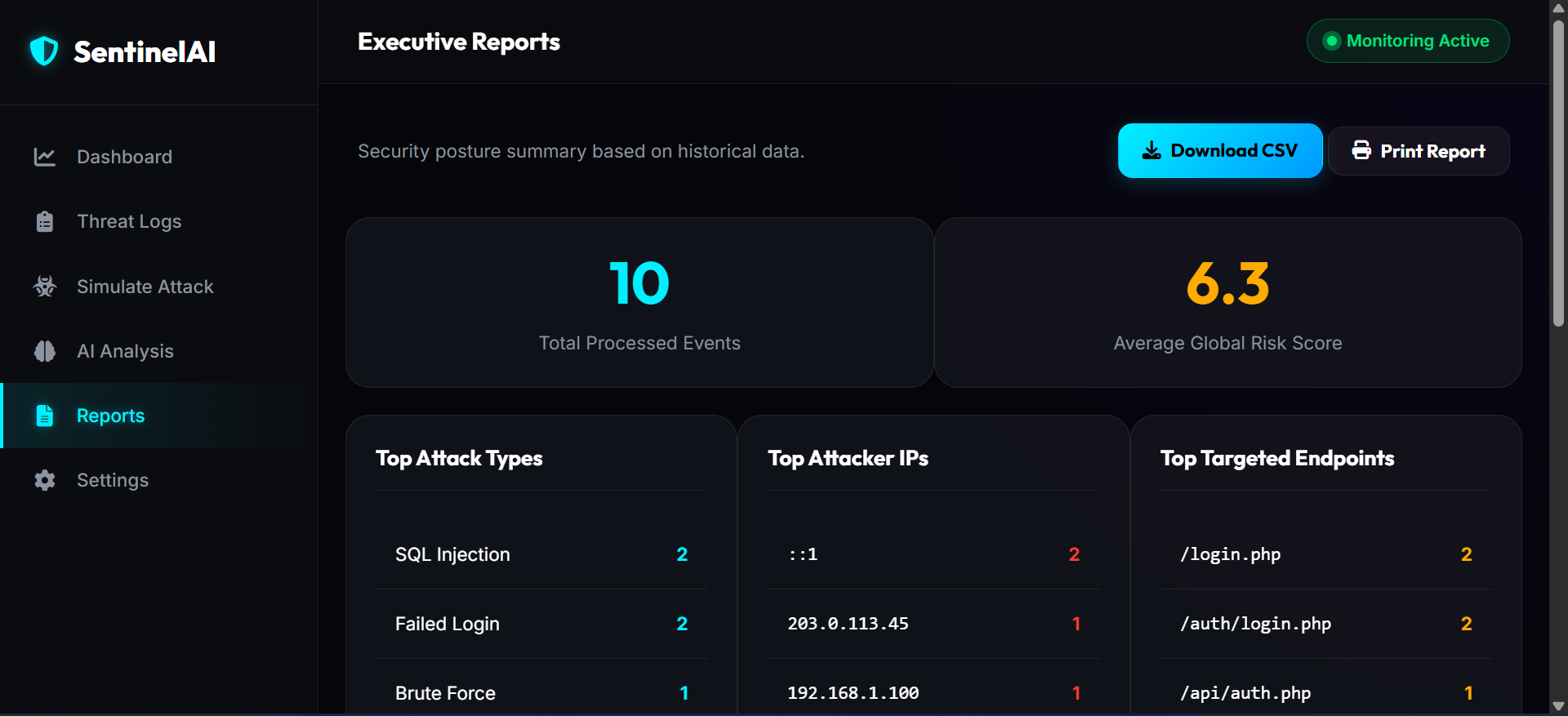
Task: Click the Monitoring Active status badge
Action: [1408, 41]
